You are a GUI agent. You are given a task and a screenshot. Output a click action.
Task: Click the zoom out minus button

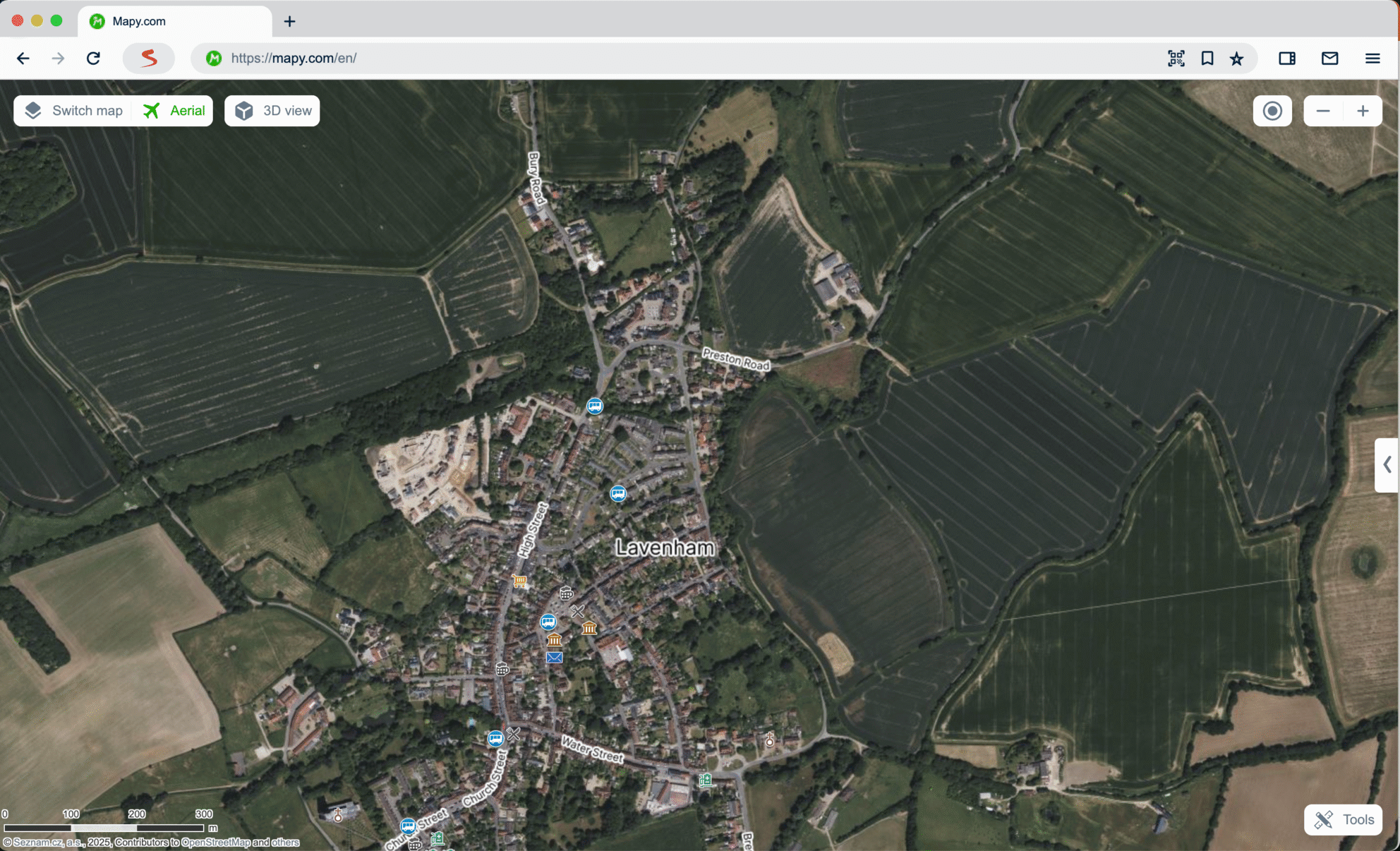click(x=1323, y=111)
